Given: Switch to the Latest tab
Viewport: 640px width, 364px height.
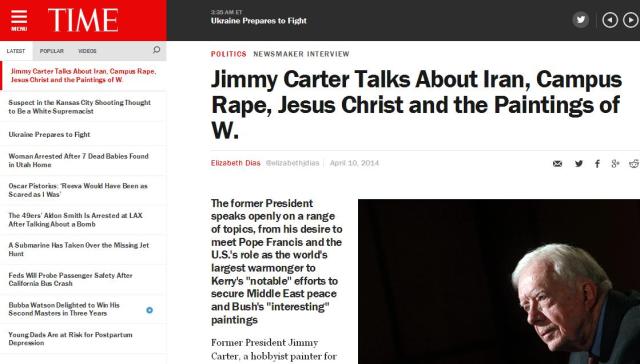Looking at the screenshot, I should click(16, 51).
